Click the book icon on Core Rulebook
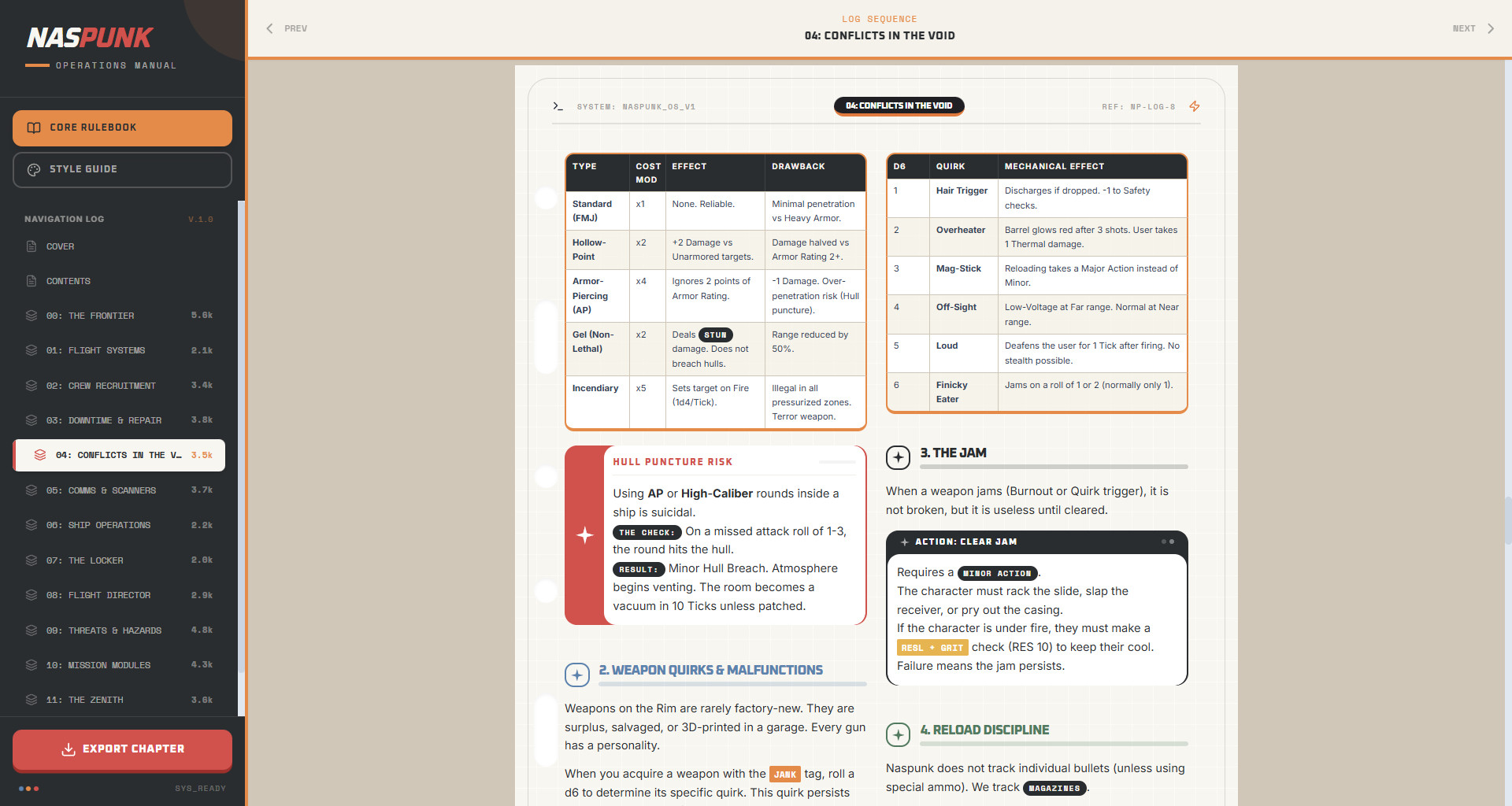This screenshot has width=1512, height=806. 34,128
